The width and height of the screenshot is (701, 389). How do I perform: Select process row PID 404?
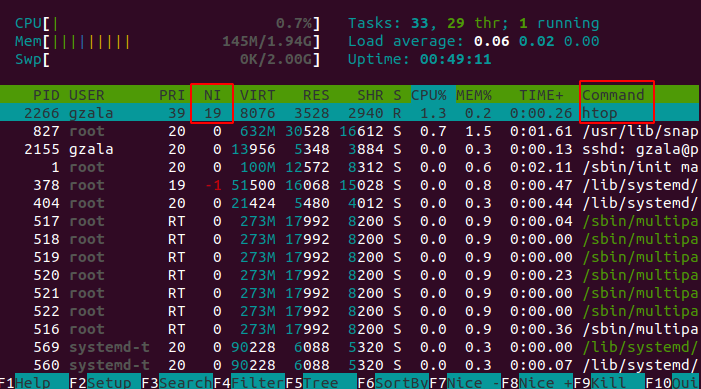[350, 203]
